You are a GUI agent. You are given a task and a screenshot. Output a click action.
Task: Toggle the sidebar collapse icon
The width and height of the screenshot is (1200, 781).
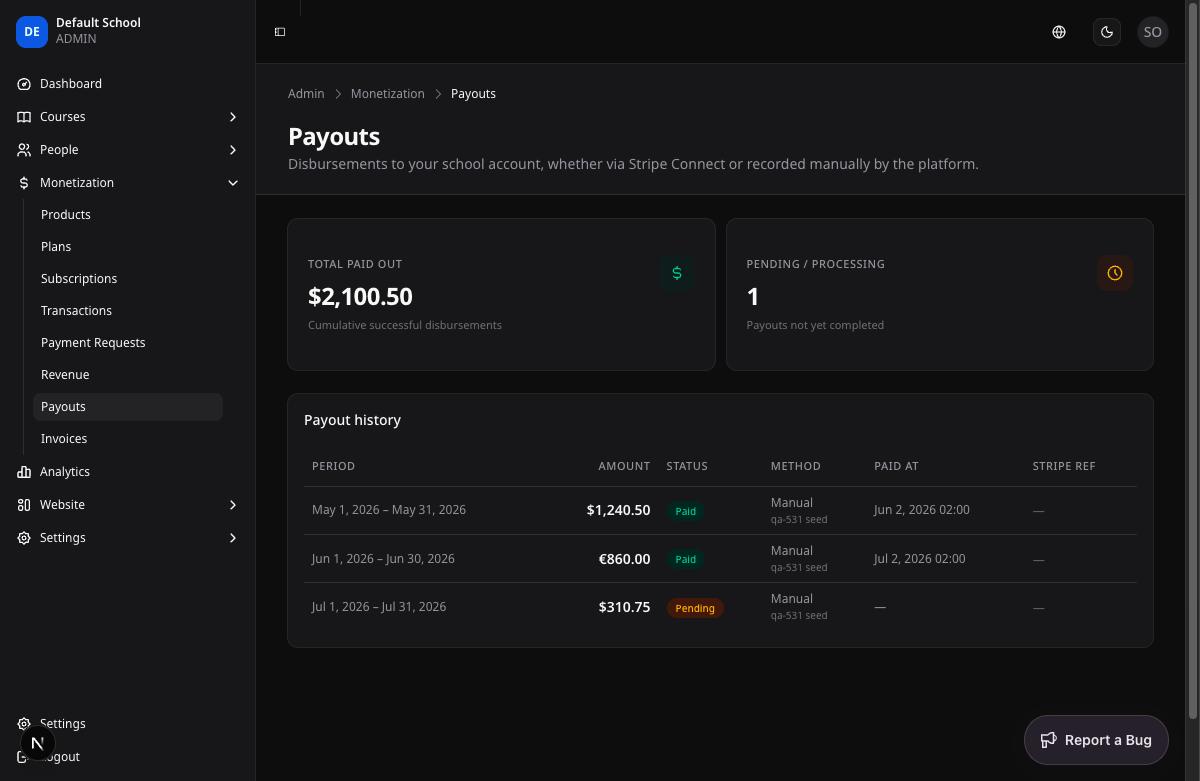(x=280, y=32)
